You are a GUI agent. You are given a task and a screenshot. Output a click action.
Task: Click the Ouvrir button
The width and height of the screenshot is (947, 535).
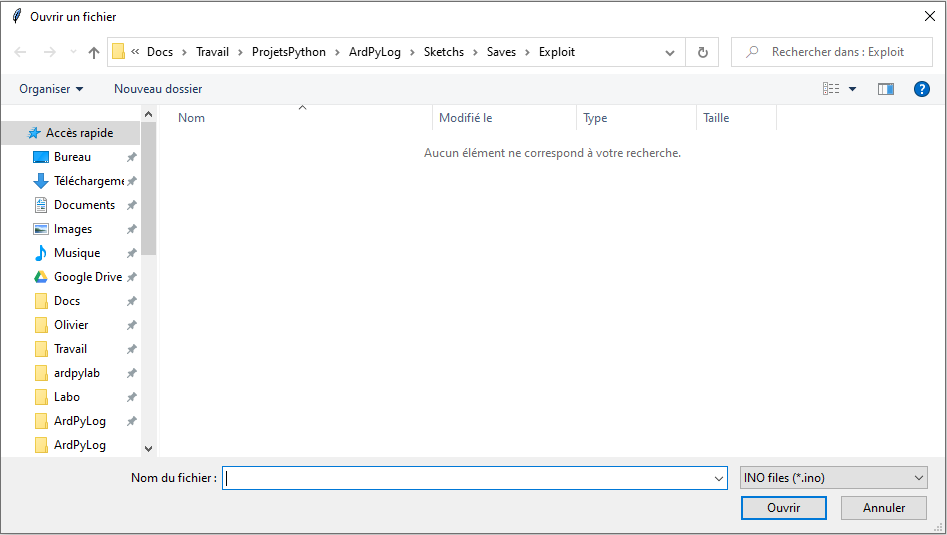pyautogui.click(x=783, y=508)
